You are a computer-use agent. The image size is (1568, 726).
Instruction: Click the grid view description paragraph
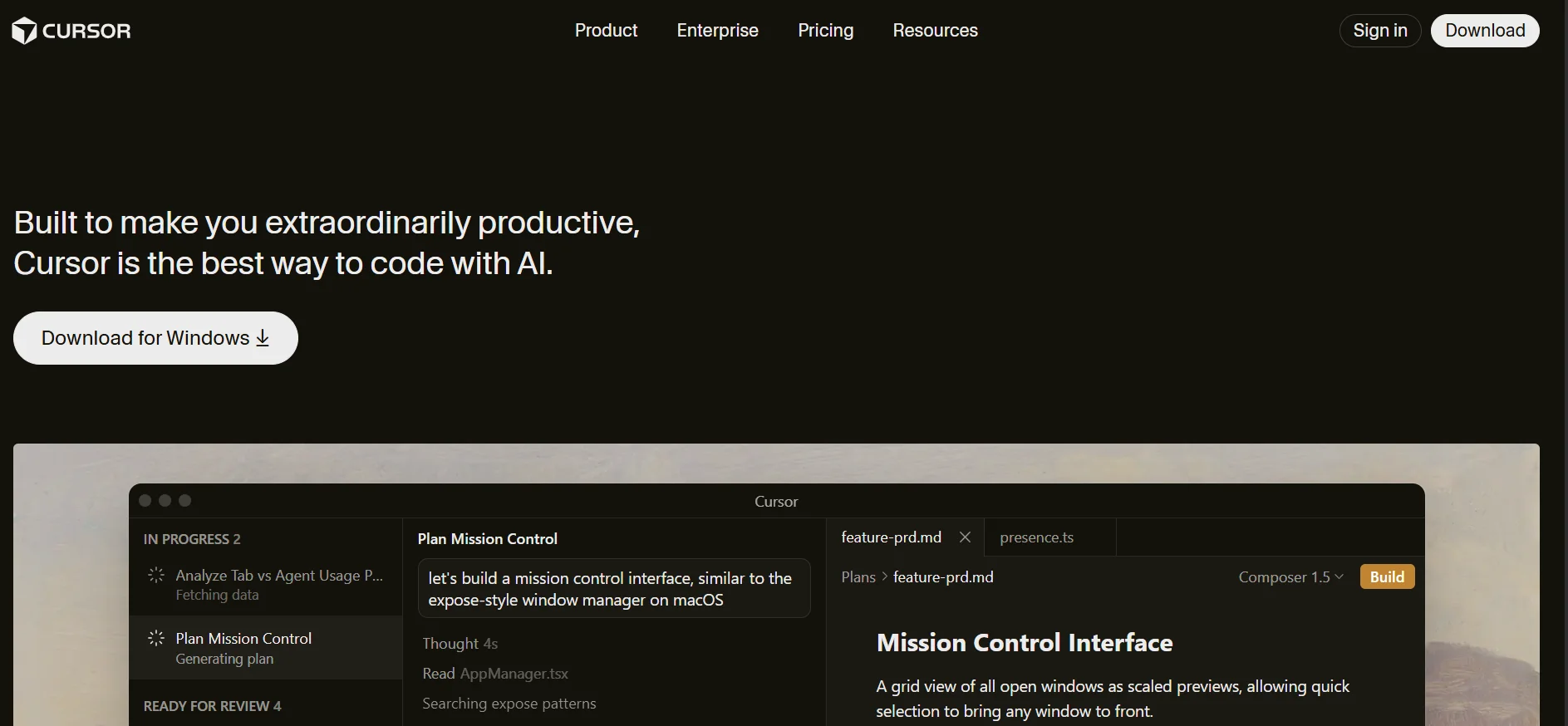click(1113, 699)
